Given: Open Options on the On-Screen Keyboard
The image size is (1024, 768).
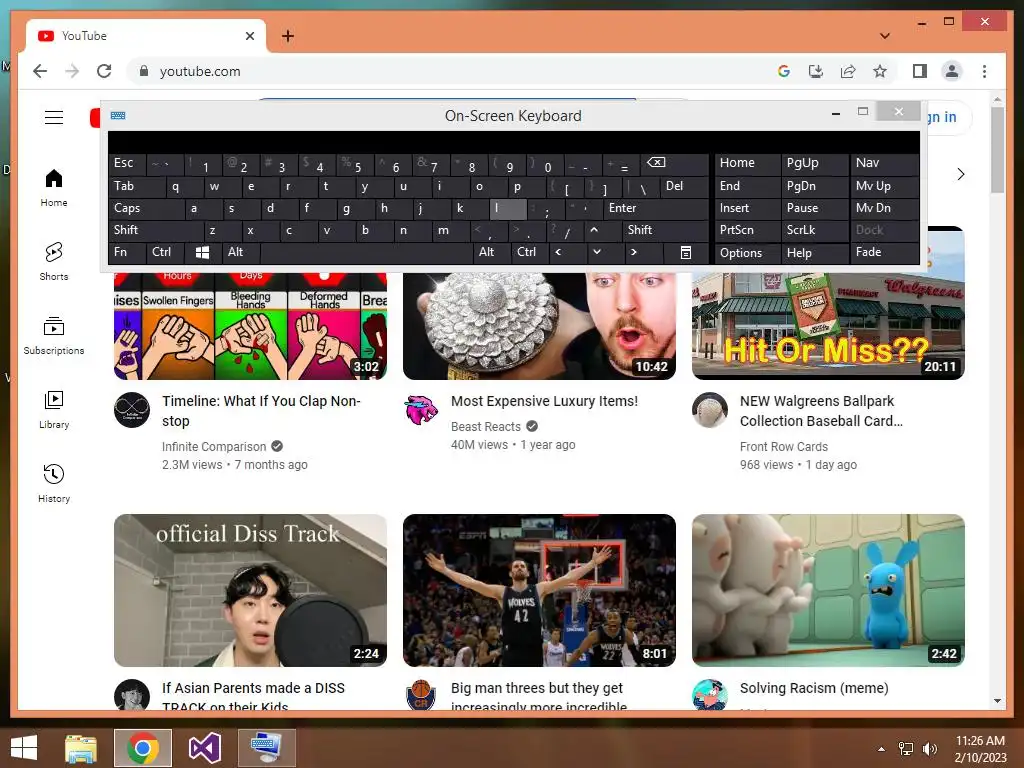Looking at the screenshot, I should [x=747, y=253].
